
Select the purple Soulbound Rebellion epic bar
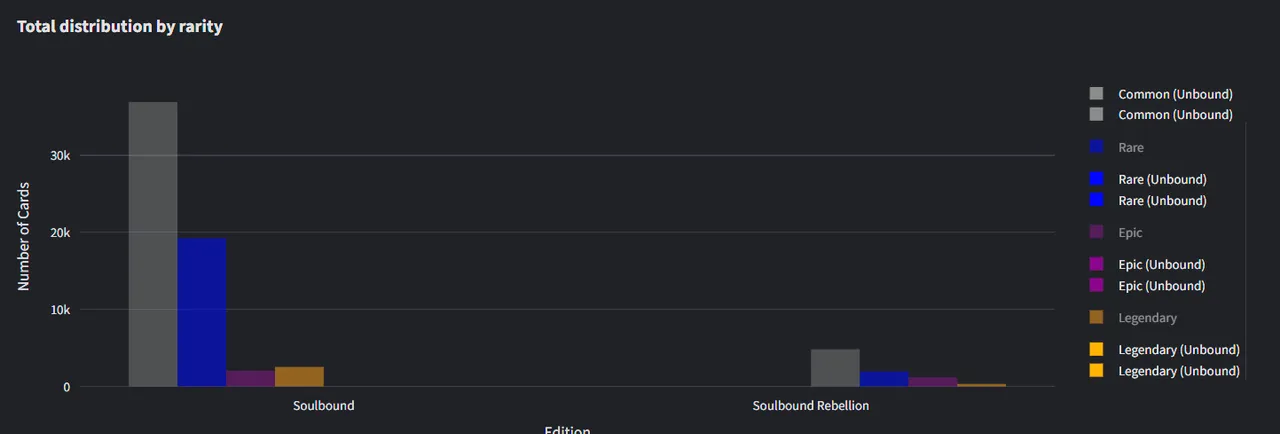(x=932, y=381)
